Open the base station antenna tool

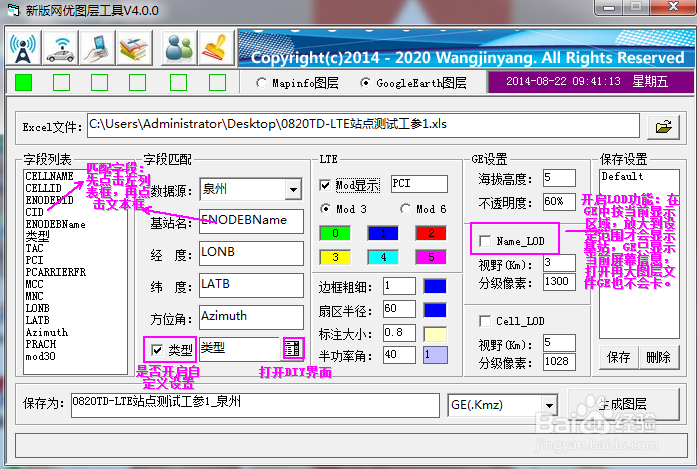click(24, 48)
